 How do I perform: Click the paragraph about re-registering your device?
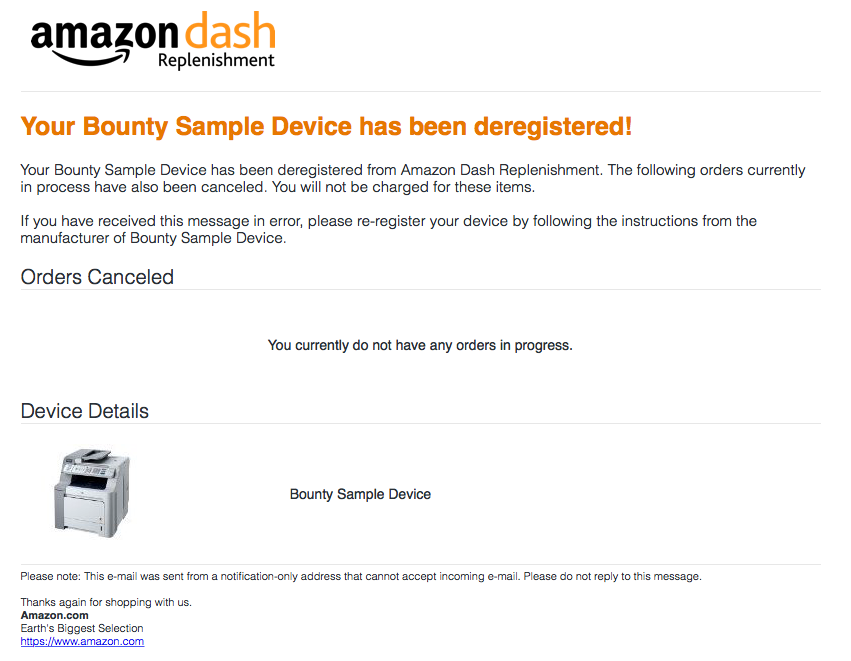pyautogui.click(x=389, y=230)
